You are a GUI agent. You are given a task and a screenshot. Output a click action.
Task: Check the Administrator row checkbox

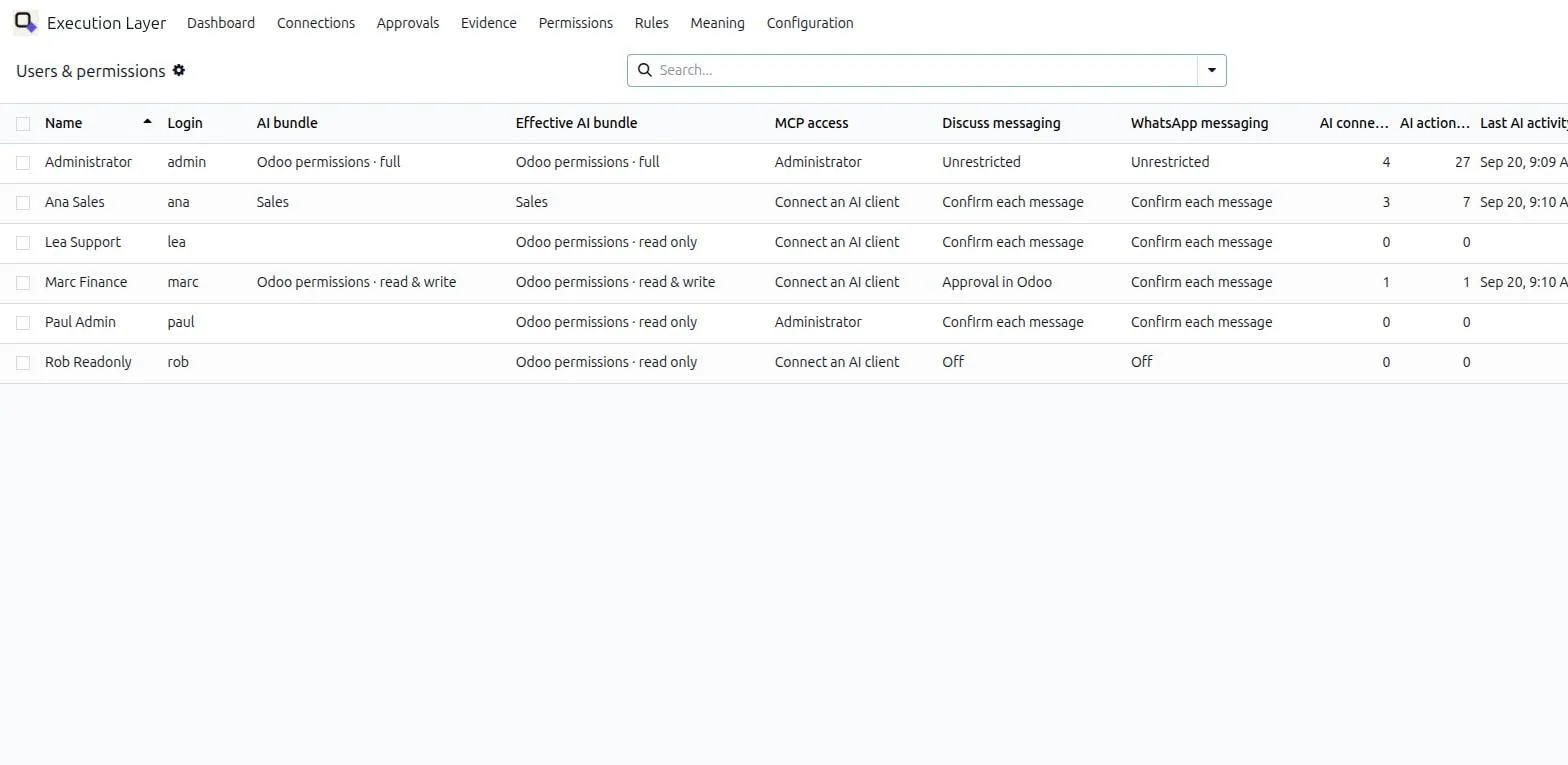point(23,162)
